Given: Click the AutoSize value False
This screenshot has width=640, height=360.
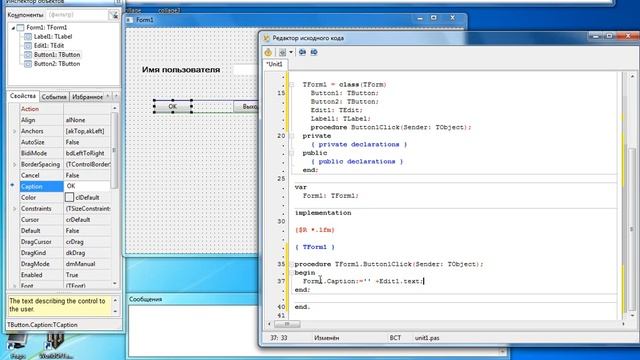Looking at the screenshot, I should pyautogui.click(x=87, y=142).
